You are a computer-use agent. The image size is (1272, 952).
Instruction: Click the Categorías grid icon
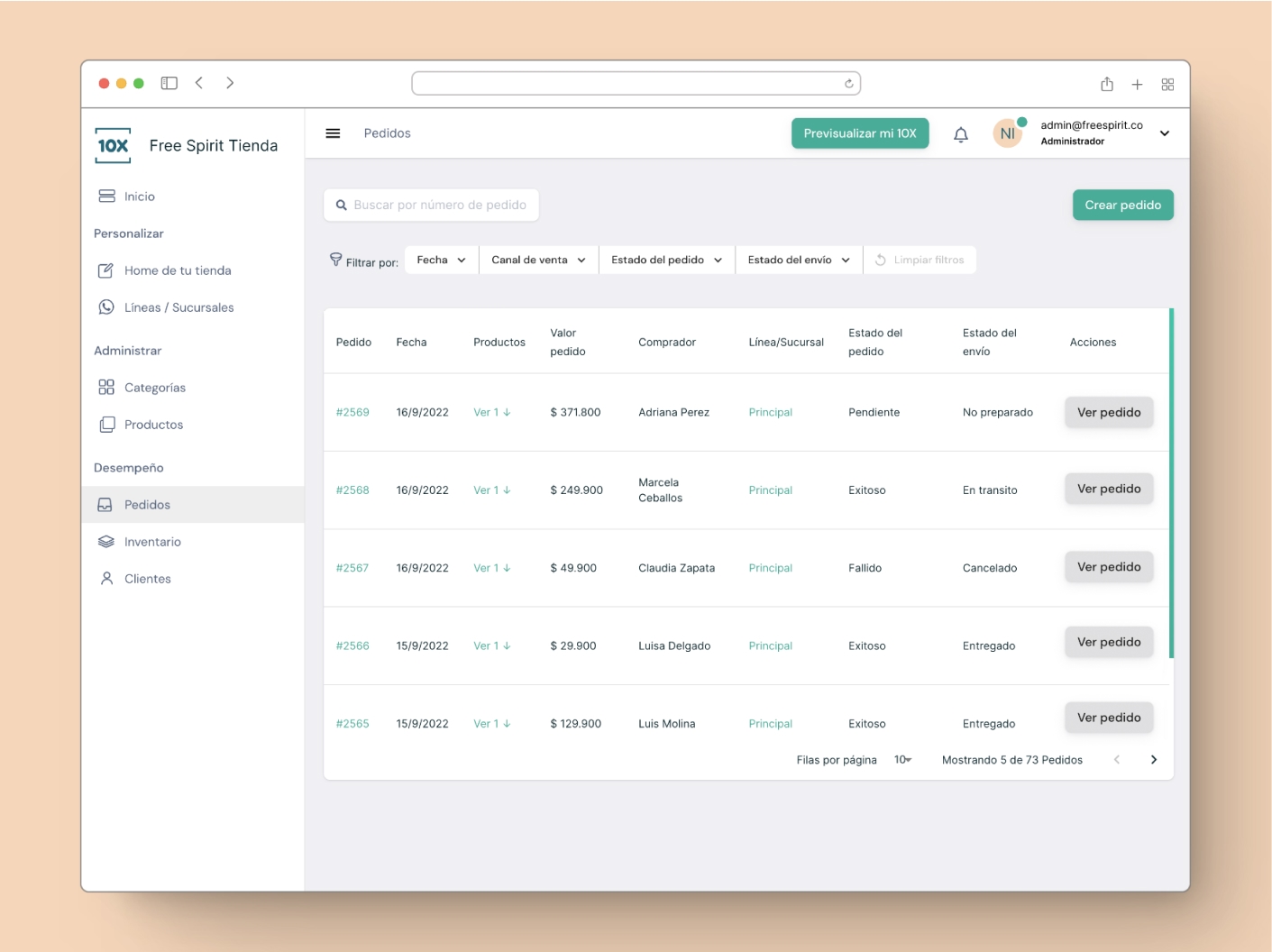coord(107,387)
